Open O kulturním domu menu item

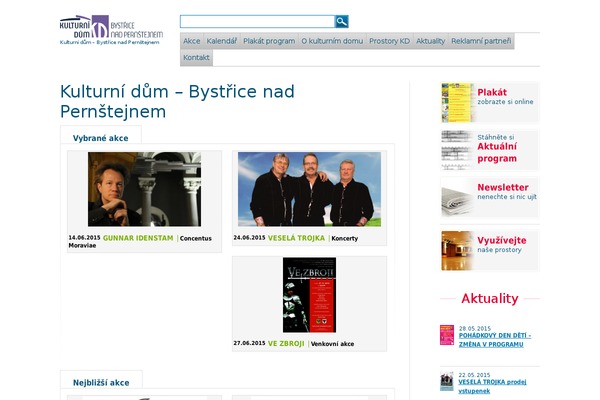click(x=332, y=41)
